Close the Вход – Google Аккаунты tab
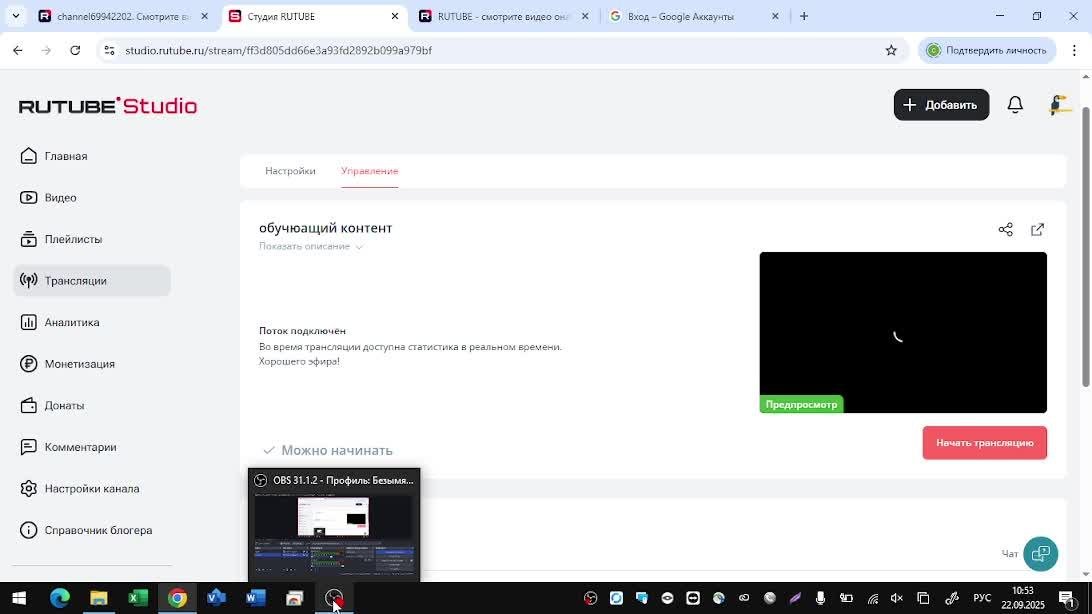The width and height of the screenshot is (1092, 614). click(x=775, y=16)
